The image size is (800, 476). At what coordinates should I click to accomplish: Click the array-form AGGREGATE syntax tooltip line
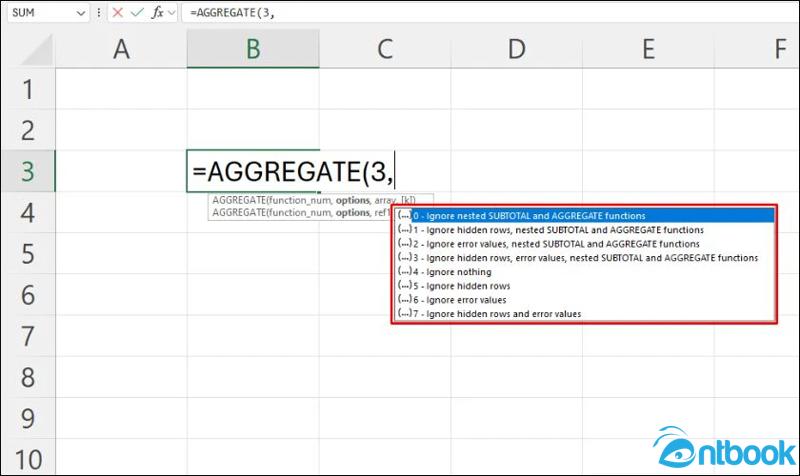point(314,201)
